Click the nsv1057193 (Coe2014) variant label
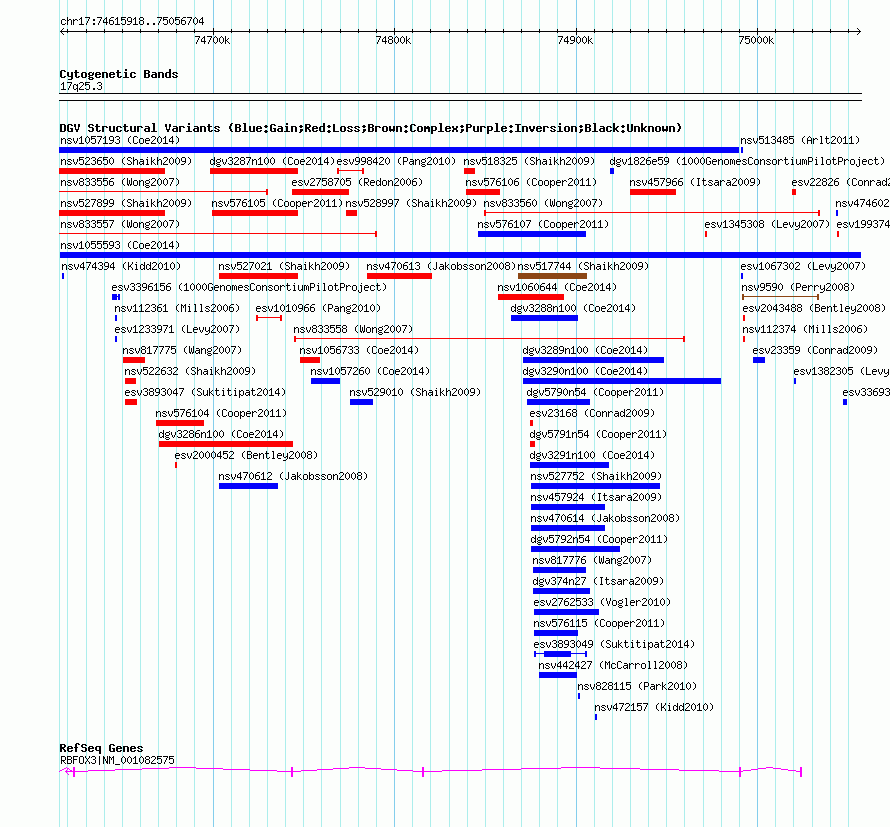Image resolution: width=890 pixels, height=827 pixels. point(120,140)
